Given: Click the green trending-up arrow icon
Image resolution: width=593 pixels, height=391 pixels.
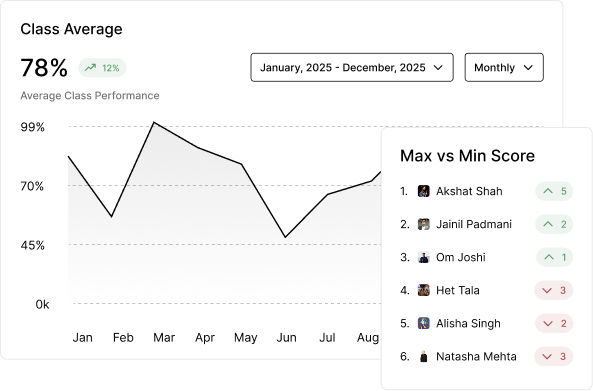Looking at the screenshot, I should coord(90,68).
